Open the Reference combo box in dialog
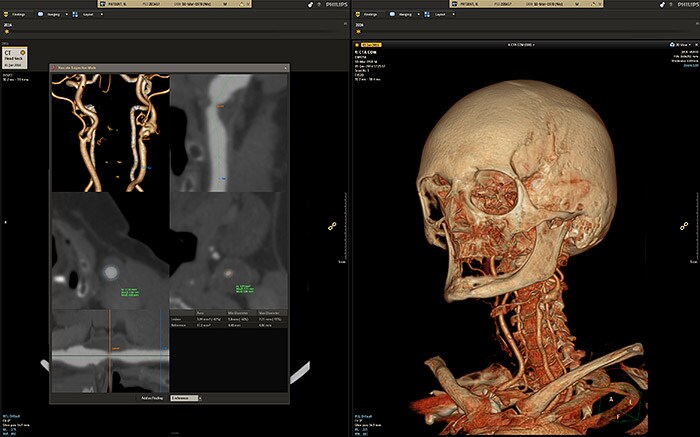The image size is (700, 437). point(184,398)
